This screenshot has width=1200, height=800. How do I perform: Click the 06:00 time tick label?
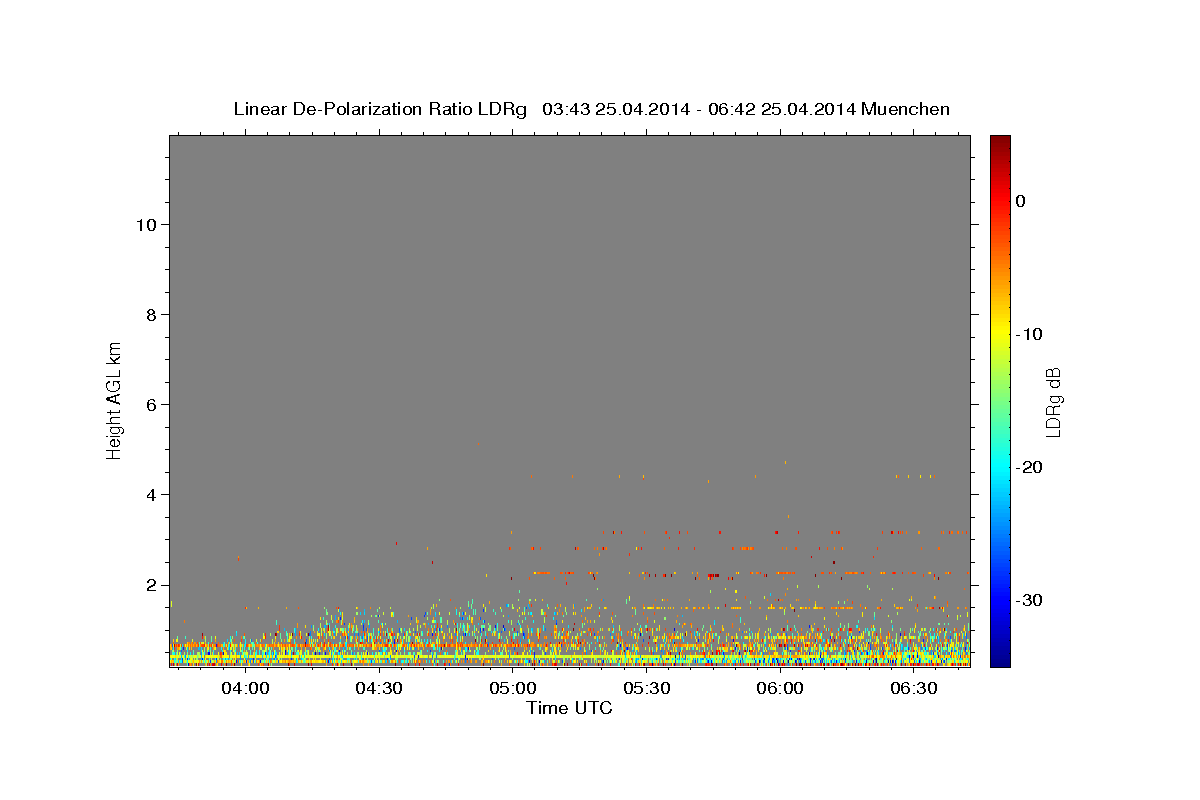780,689
